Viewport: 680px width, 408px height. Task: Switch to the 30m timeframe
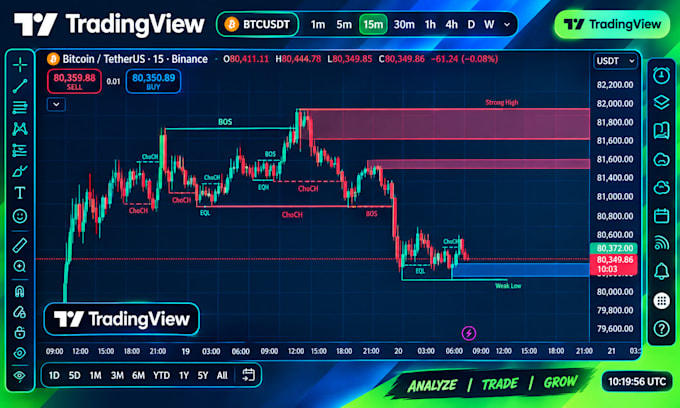click(x=404, y=25)
